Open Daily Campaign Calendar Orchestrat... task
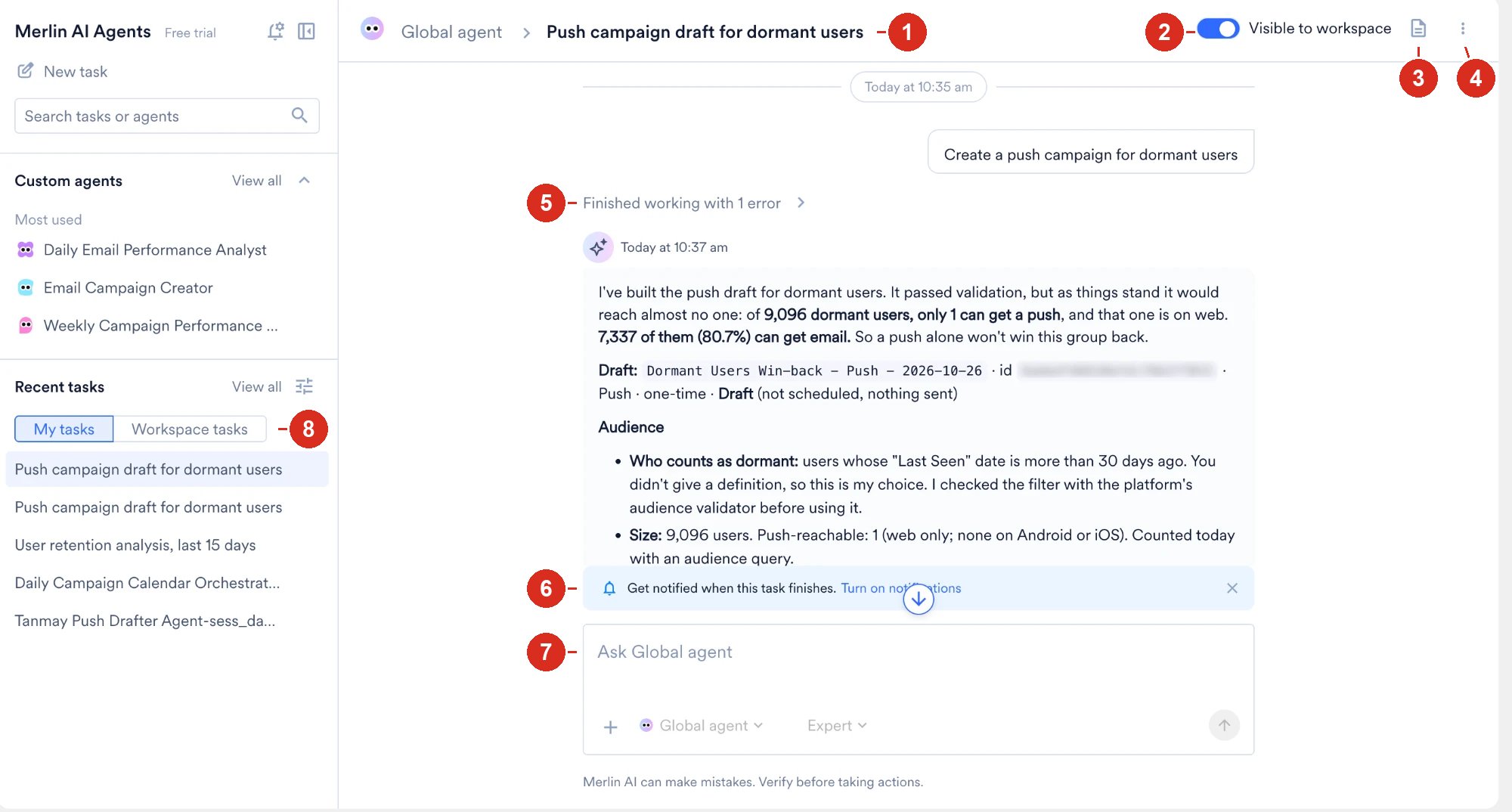 pos(147,583)
